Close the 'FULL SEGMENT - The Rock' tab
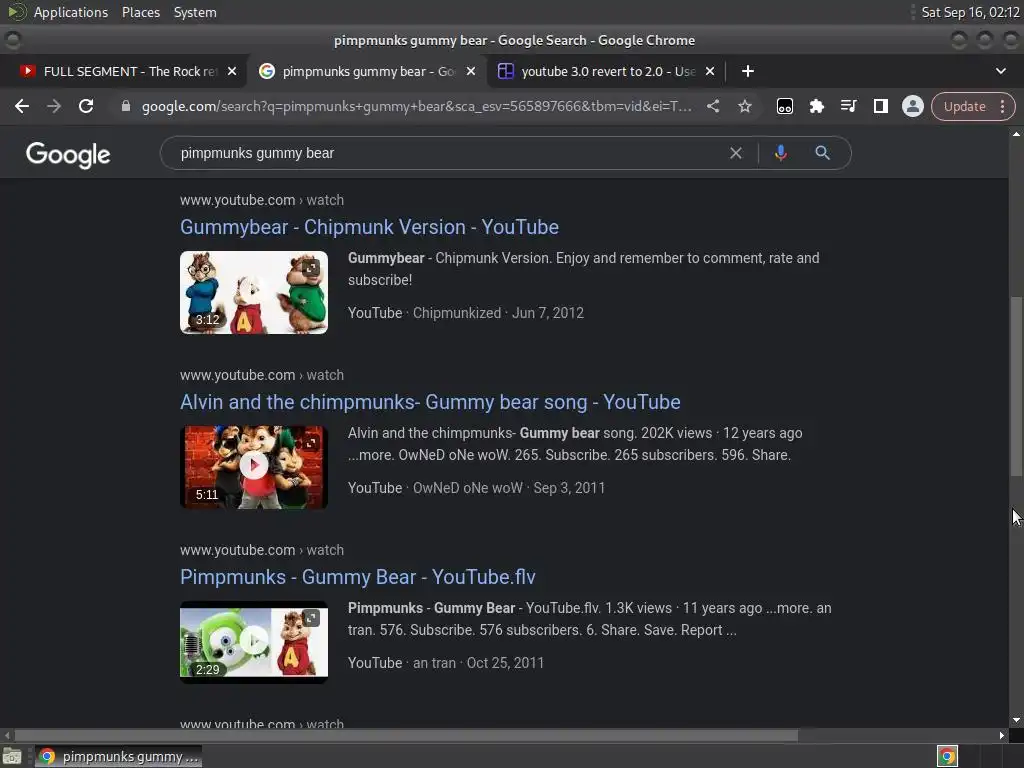 232,71
